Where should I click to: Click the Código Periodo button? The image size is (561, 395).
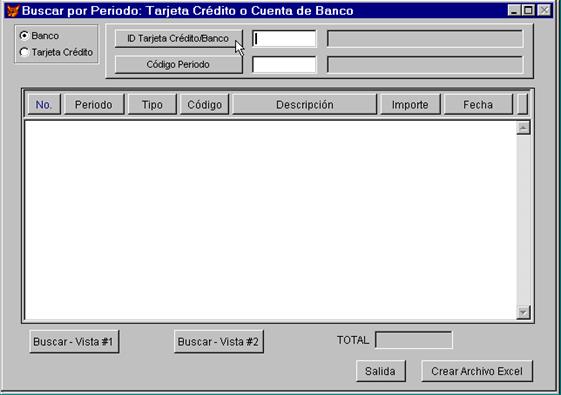tap(178, 65)
